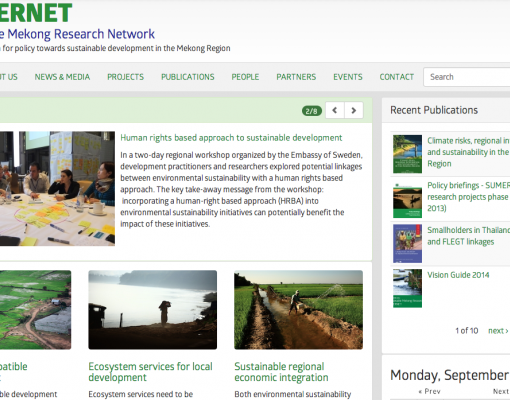The width and height of the screenshot is (510, 400).
Task: Click Mekong Research Network site title
Action: (77, 34)
